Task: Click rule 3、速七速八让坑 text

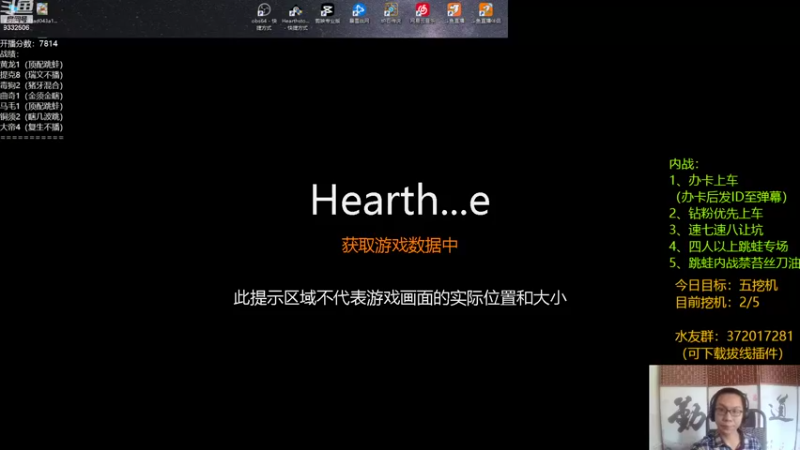Action: (716, 230)
